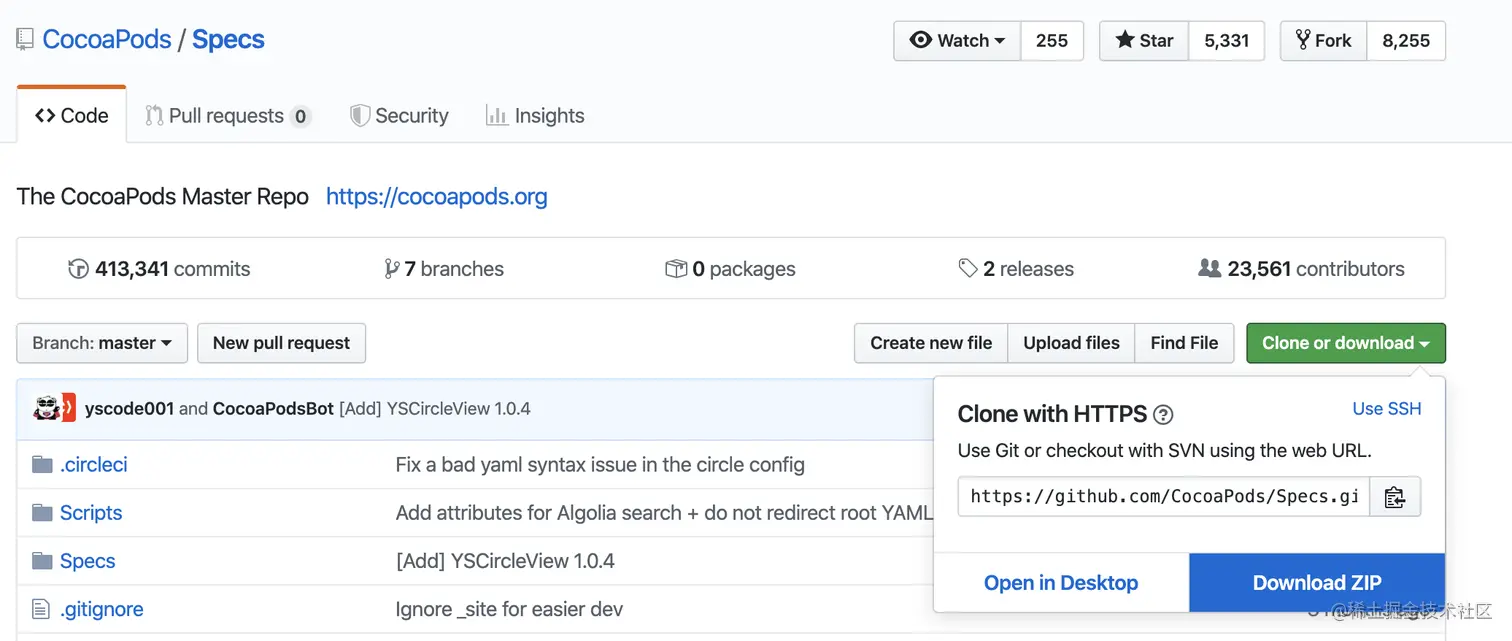The height and width of the screenshot is (641, 1512).
Task: Click the Specs folder icon
Action: tap(42, 561)
